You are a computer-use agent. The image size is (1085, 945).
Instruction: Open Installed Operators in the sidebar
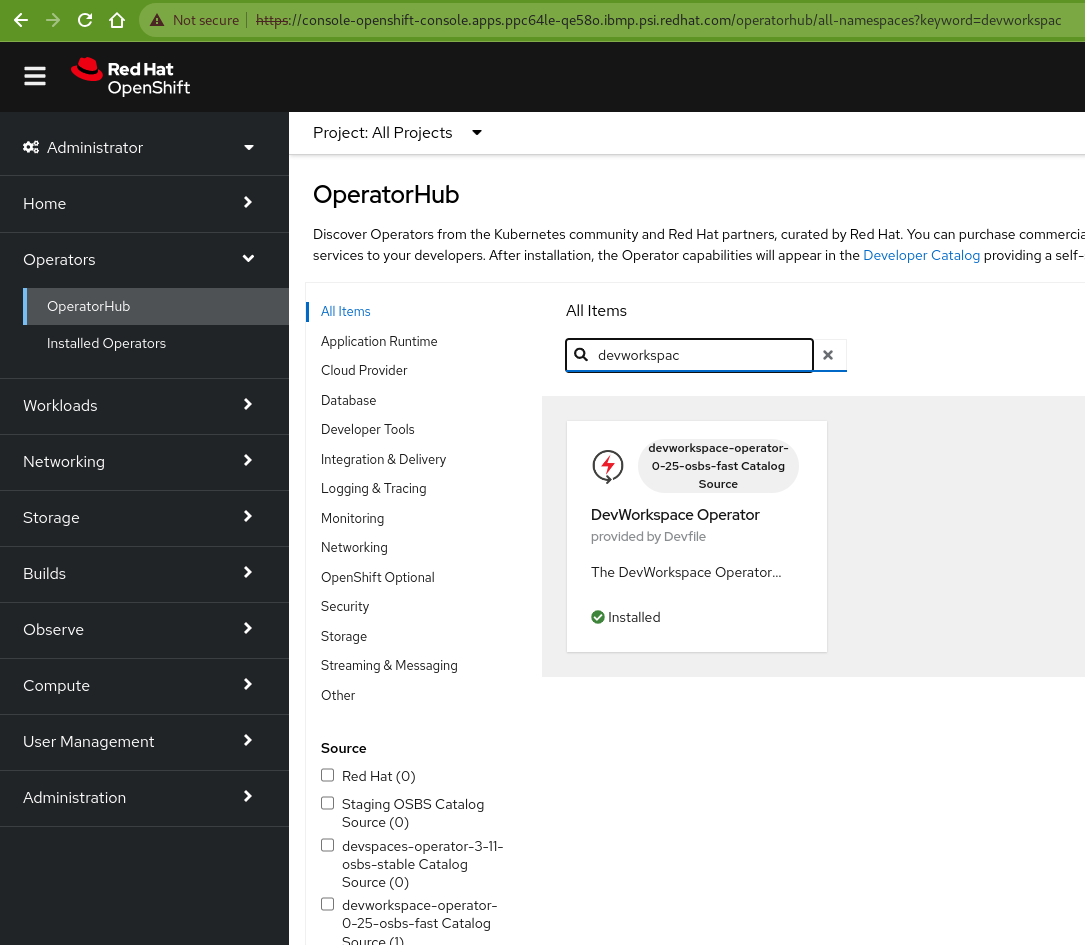106,343
